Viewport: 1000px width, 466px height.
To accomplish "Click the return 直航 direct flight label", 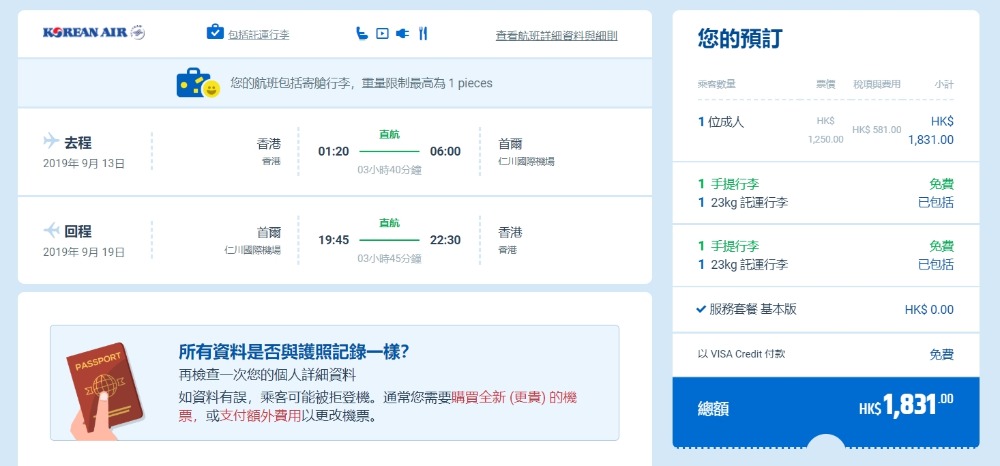I will coord(389,222).
